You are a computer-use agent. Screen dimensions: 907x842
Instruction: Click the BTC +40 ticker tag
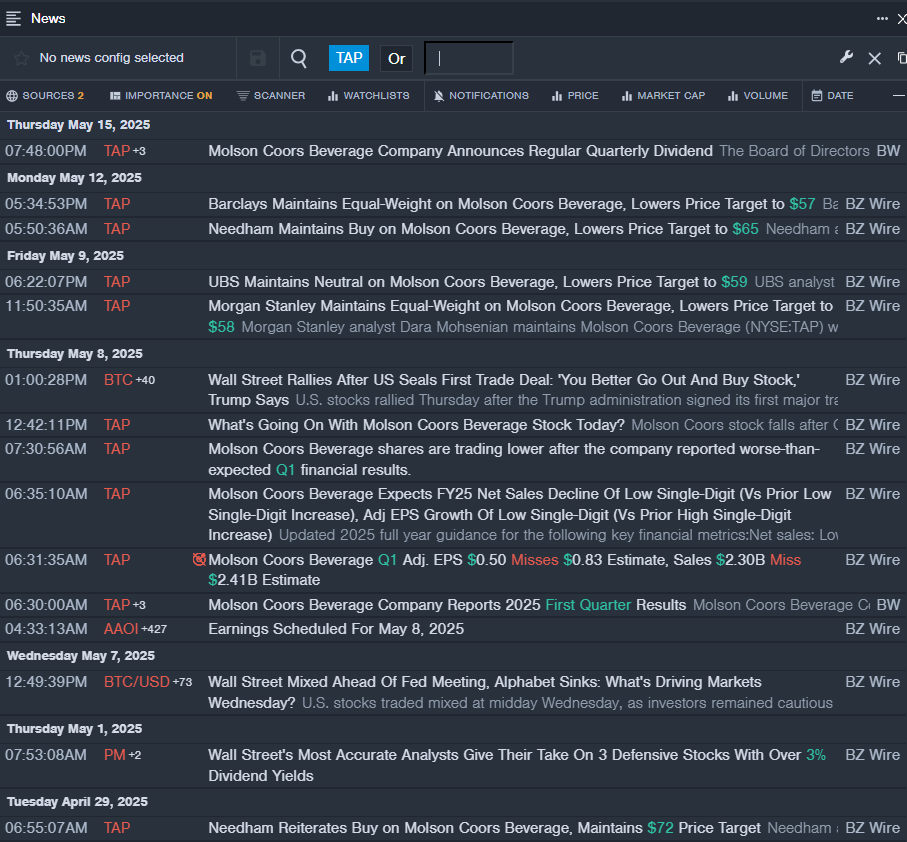(x=130, y=380)
